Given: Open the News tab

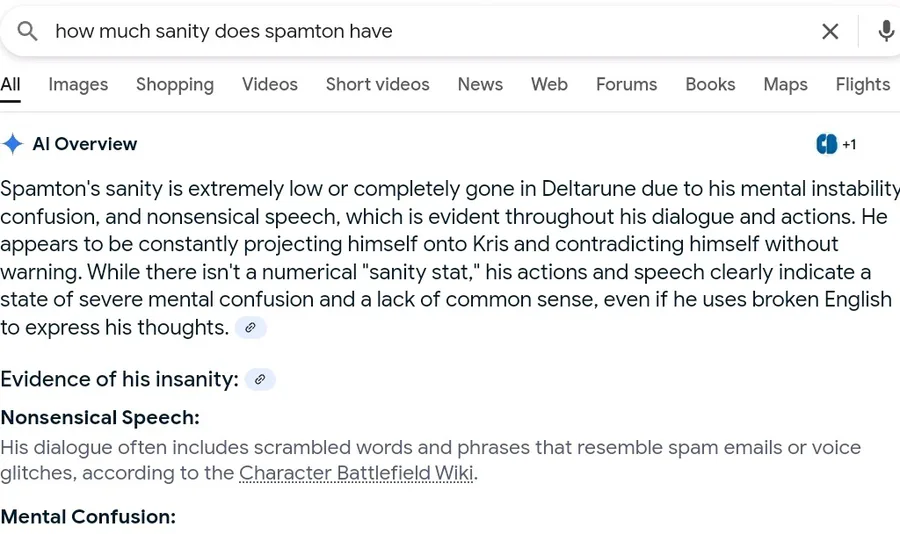Looking at the screenshot, I should click(480, 84).
